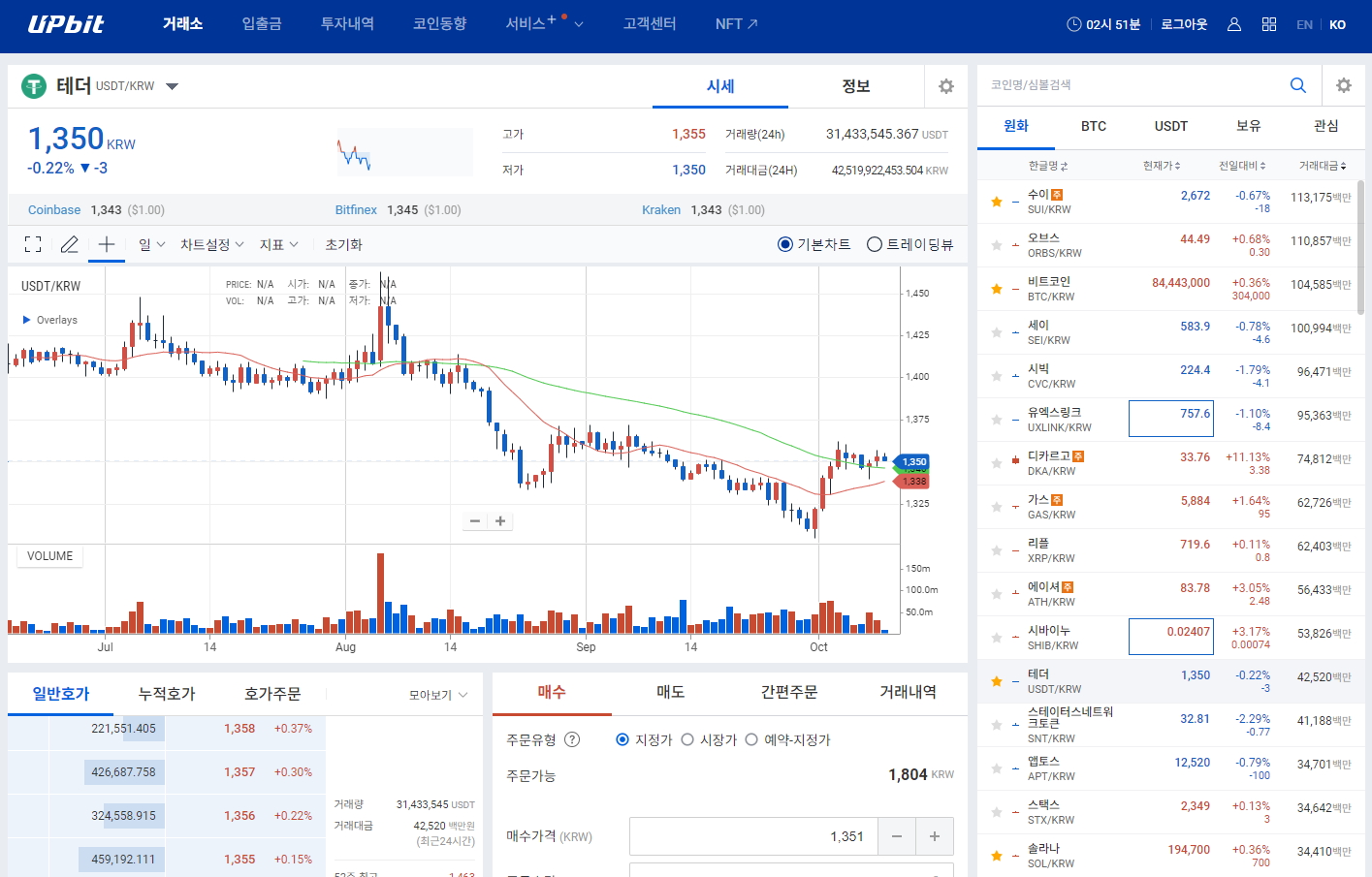Switch to BTC market tab

click(x=1094, y=126)
